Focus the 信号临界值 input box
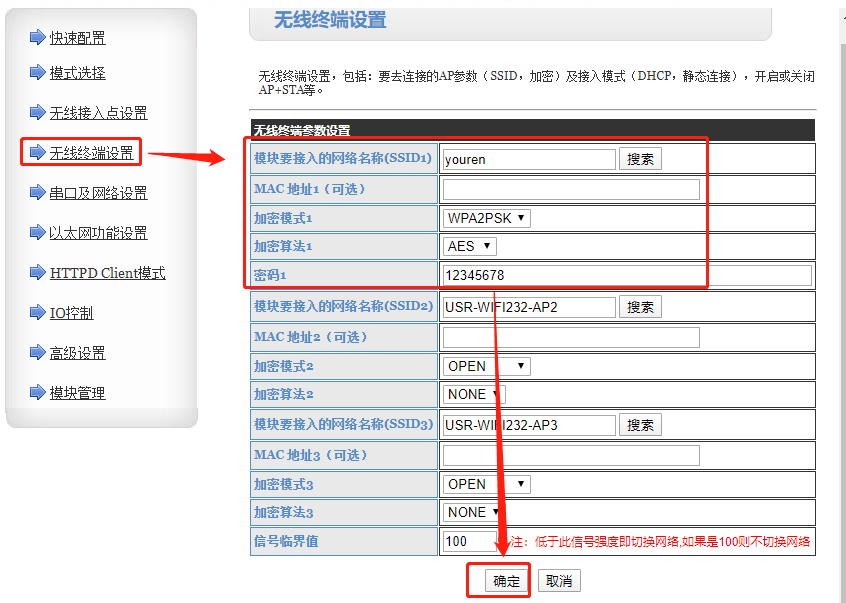 pyautogui.click(x=469, y=541)
